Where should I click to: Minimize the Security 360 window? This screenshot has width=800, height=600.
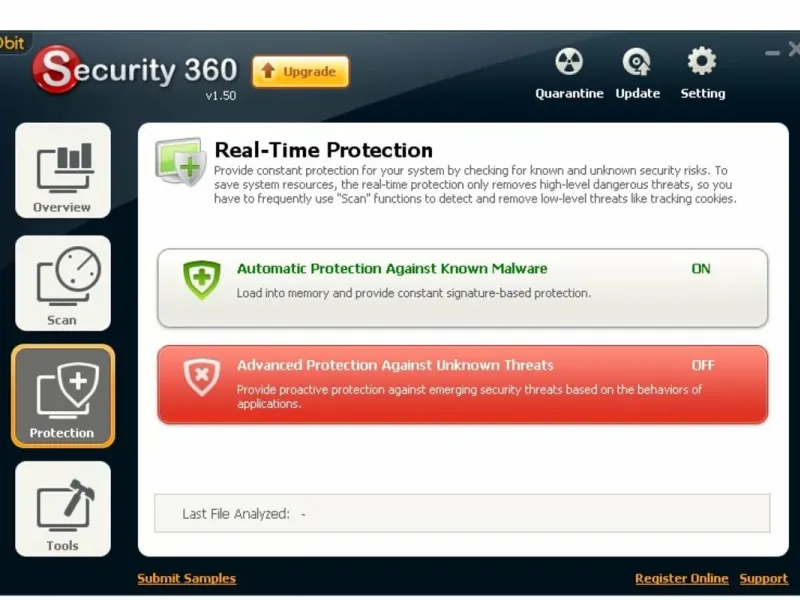pos(772,51)
